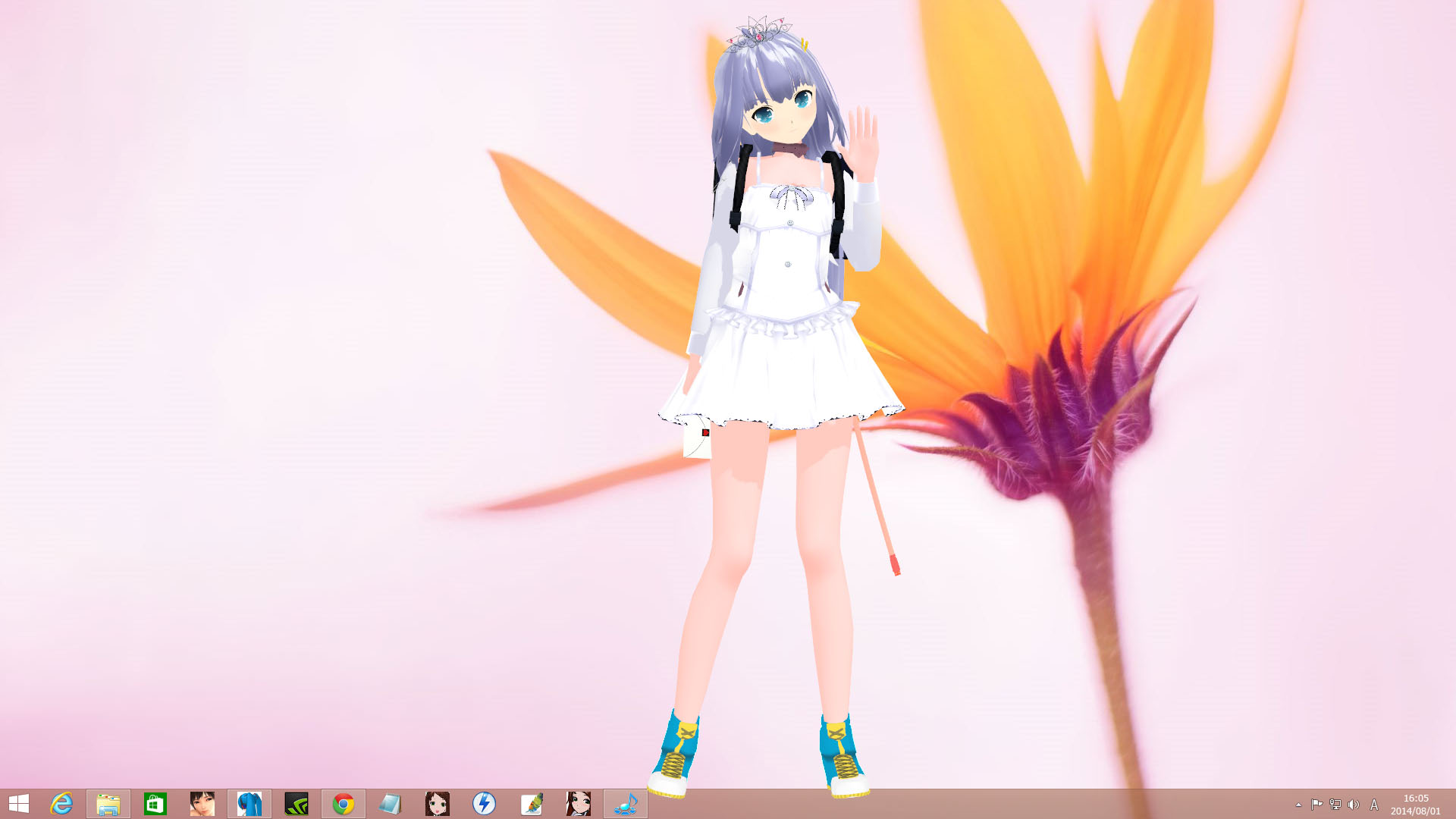
Task: Open the short black-haired girl portrait app
Action: click(x=202, y=804)
